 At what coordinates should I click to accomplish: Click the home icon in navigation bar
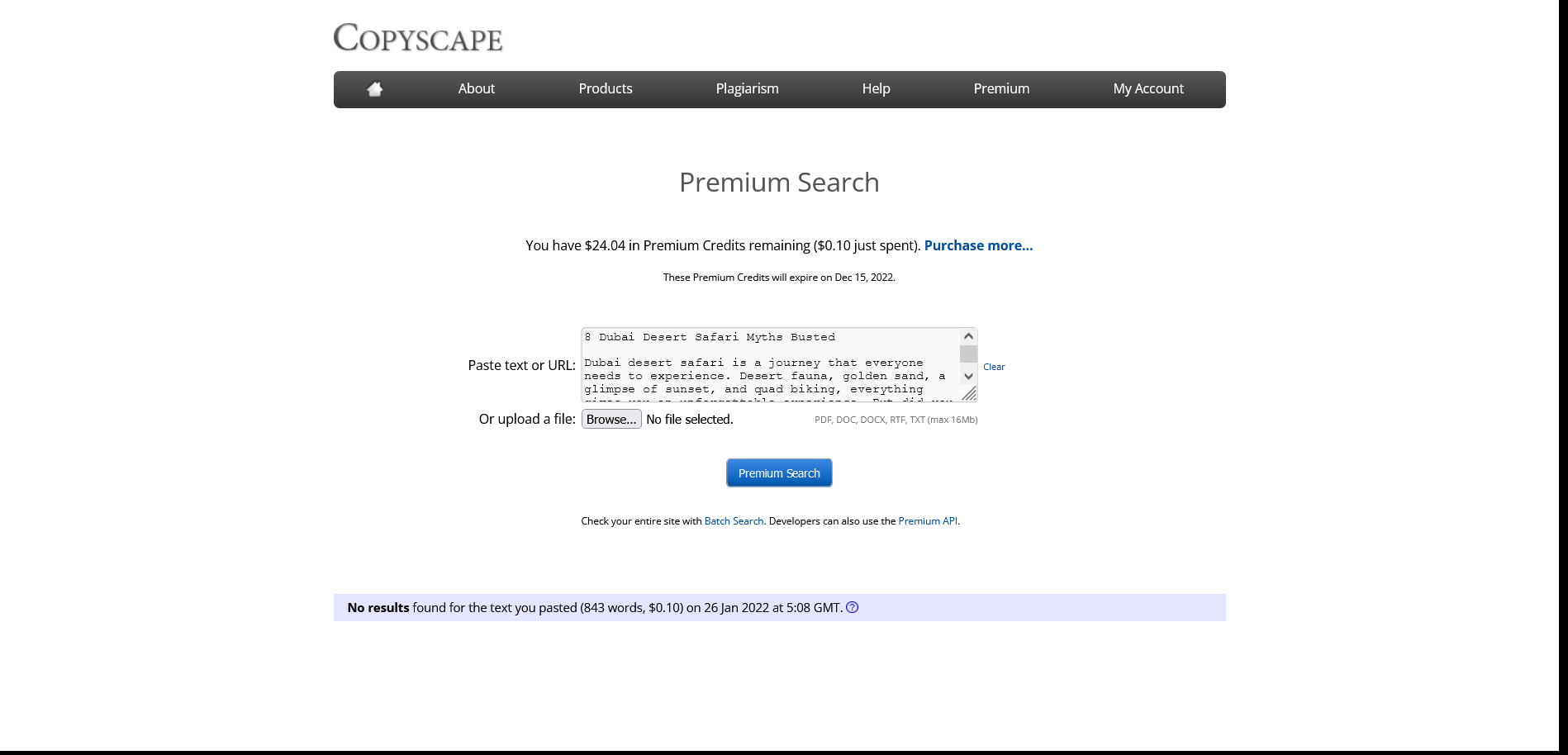(x=375, y=89)
